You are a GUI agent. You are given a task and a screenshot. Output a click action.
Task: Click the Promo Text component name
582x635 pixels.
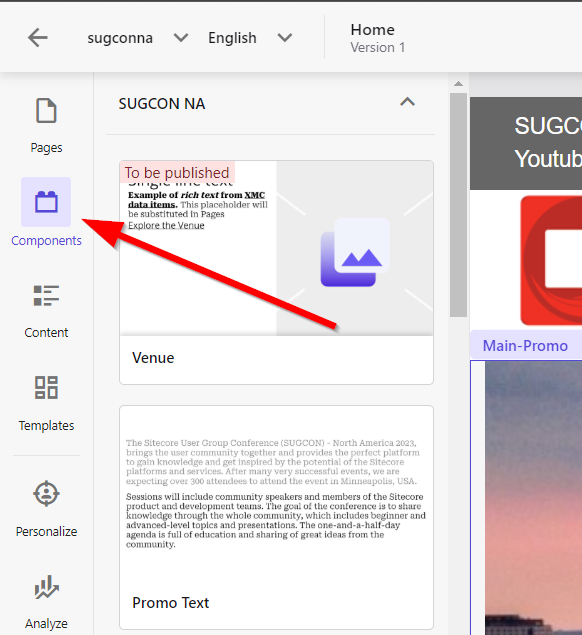click(x=171, y=603)
